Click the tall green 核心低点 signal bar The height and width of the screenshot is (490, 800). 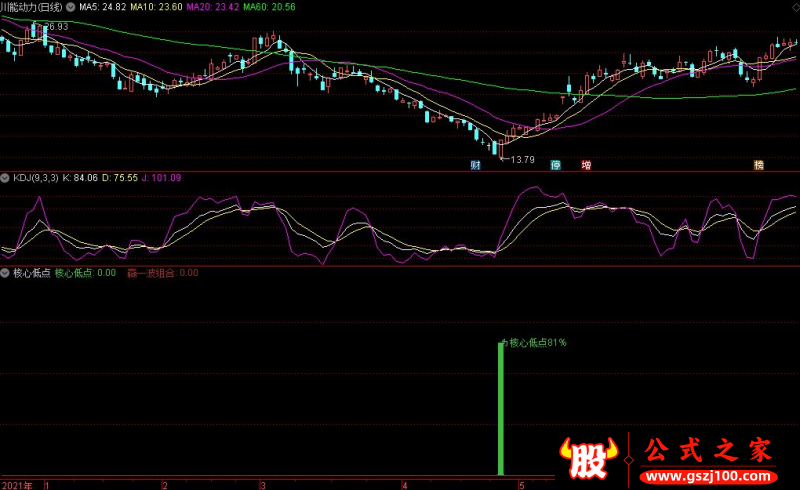501,409
